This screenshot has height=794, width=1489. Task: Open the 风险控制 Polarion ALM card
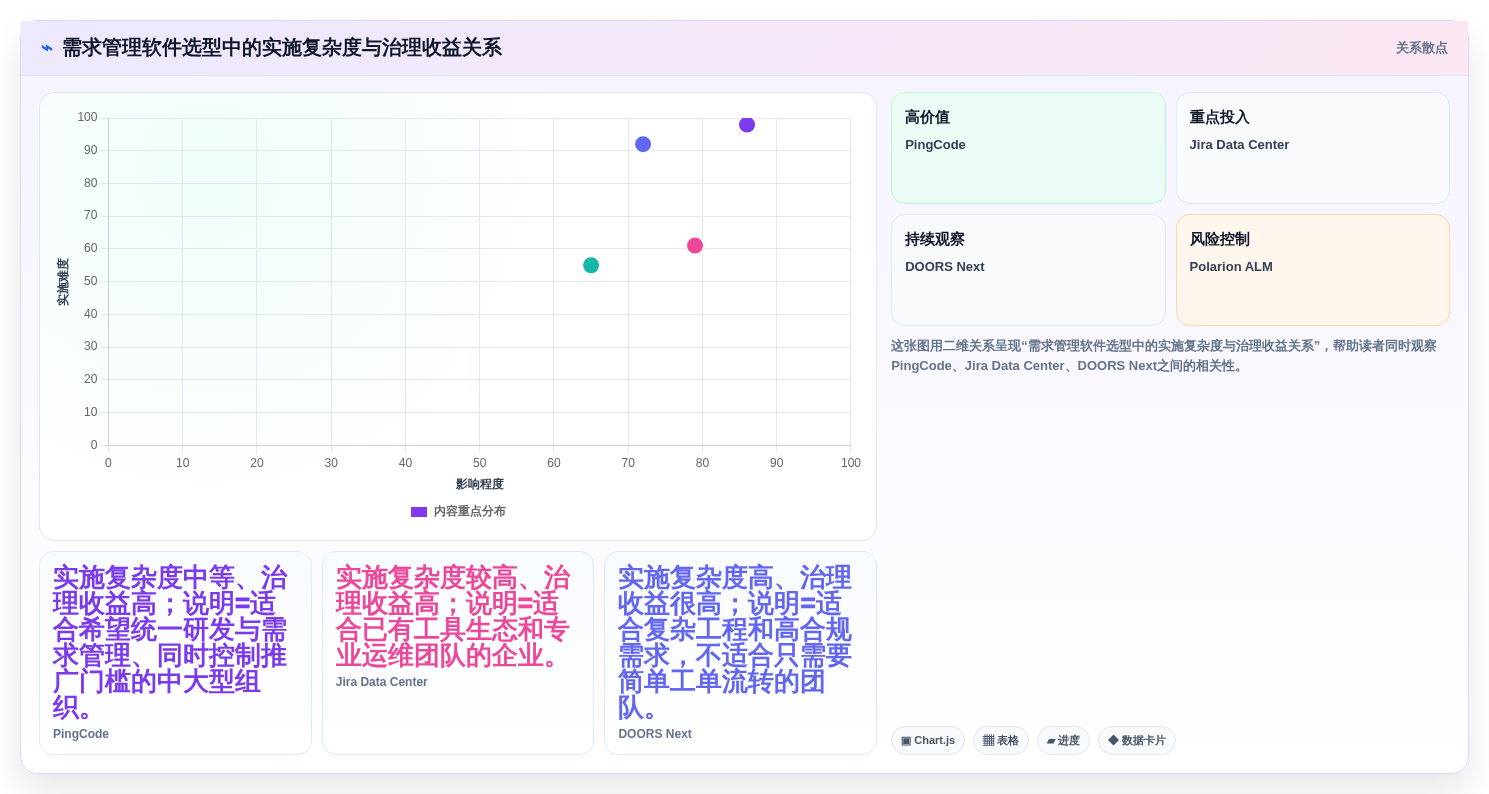(x=1313, y=270)
